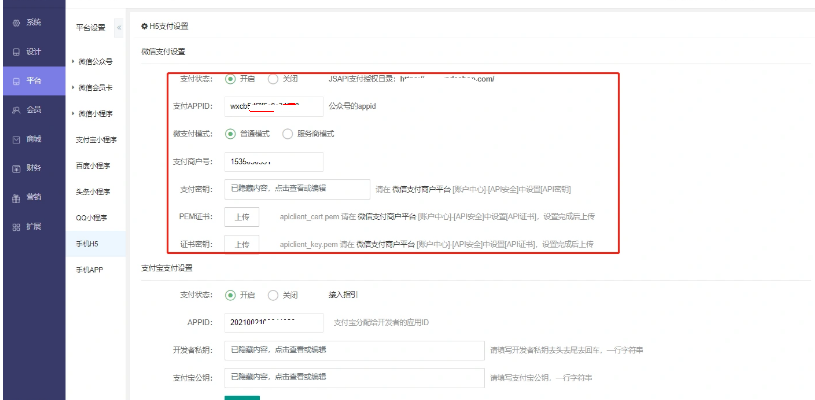Open the 支付宝小程序 menu item

pos(93,140)
